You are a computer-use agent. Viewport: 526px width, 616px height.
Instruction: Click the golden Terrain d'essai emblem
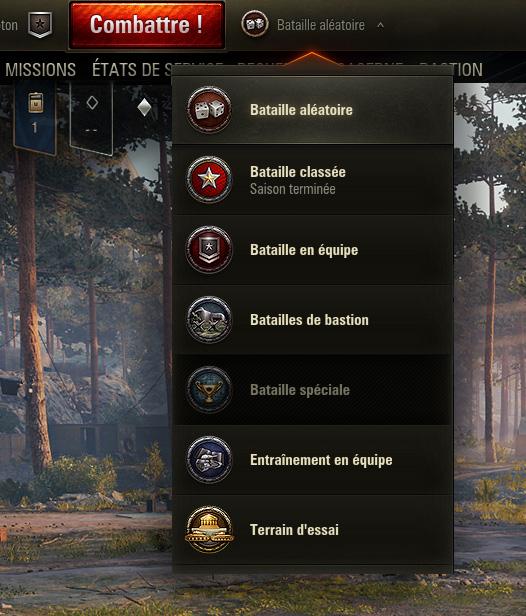click(209, 530)
